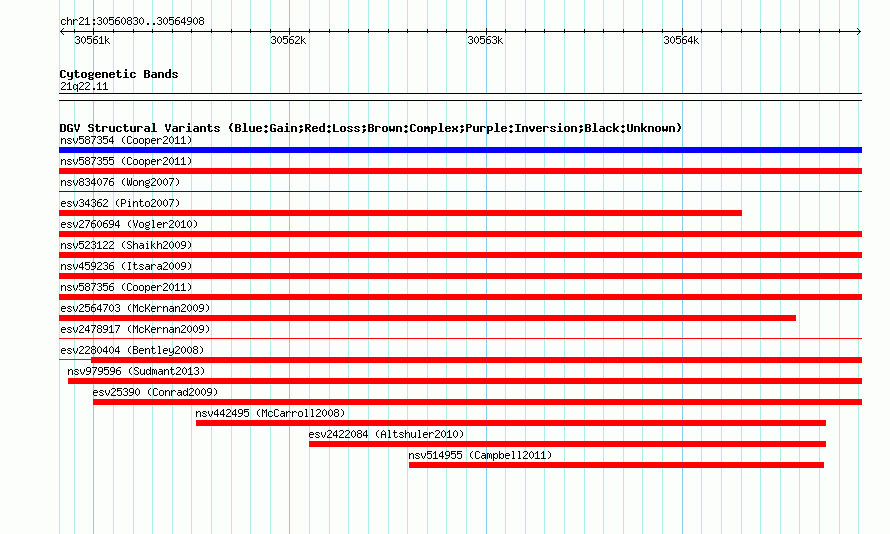This screenshot has width=890, height=534.
Task: Click the esv2280404 (Bentley2008) label
Action: (x=132, y=350)
